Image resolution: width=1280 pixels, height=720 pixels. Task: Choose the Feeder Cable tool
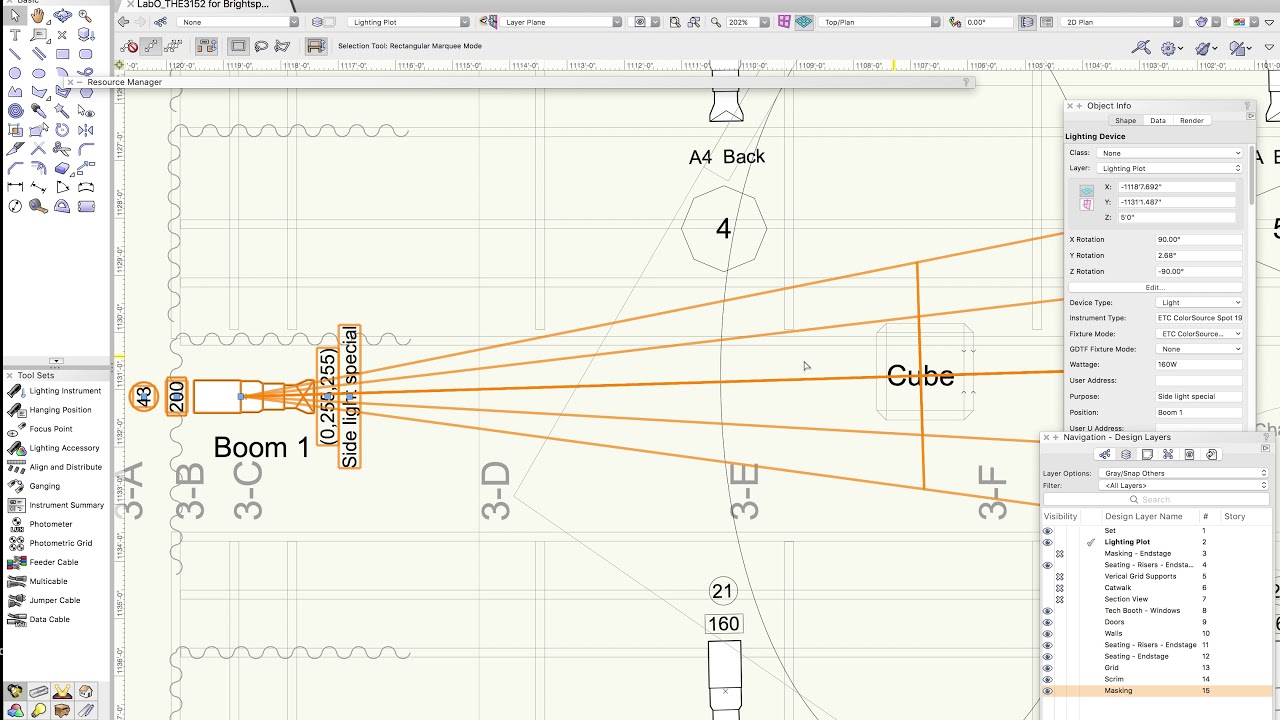coord(55,562)
